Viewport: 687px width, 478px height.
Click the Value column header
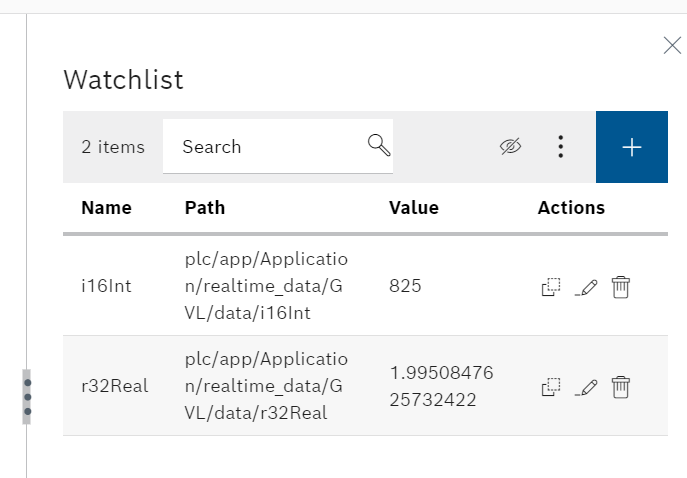[414, 208]
